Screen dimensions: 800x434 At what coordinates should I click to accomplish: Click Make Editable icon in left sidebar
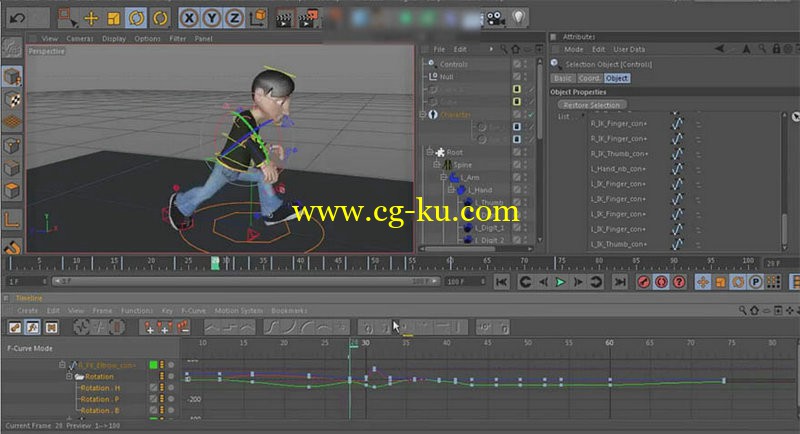click(12, 48)
